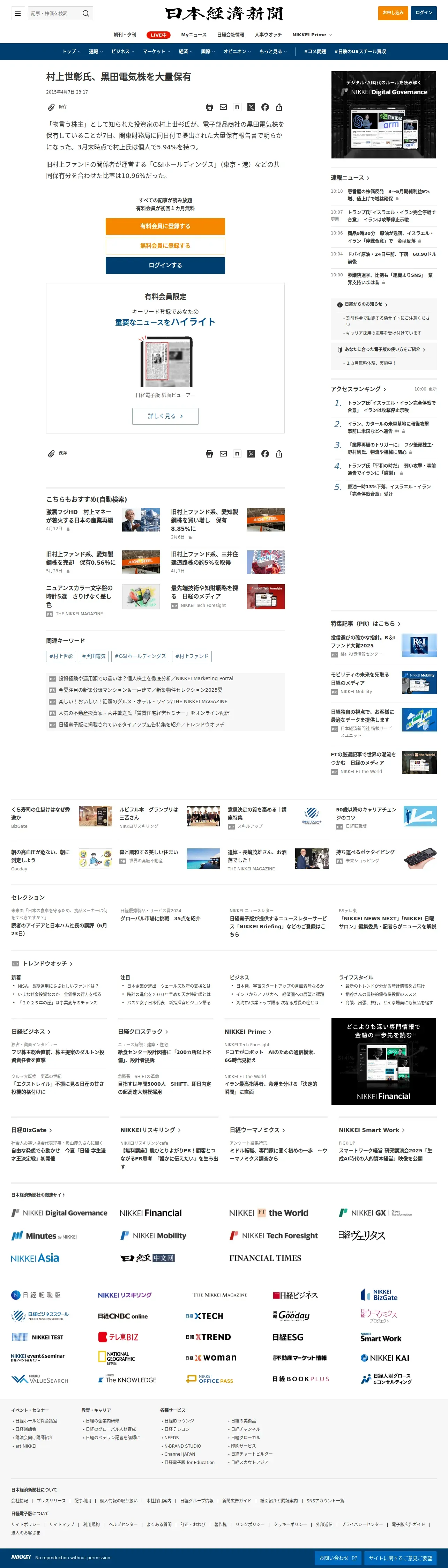Click the ログイン button in header
448x1568 pixels.
click(x=424, y=13)
